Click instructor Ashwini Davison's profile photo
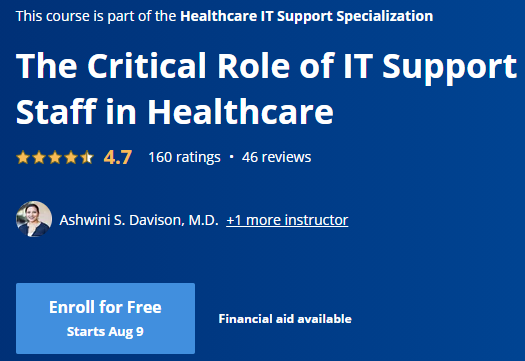 click(34, 219)
